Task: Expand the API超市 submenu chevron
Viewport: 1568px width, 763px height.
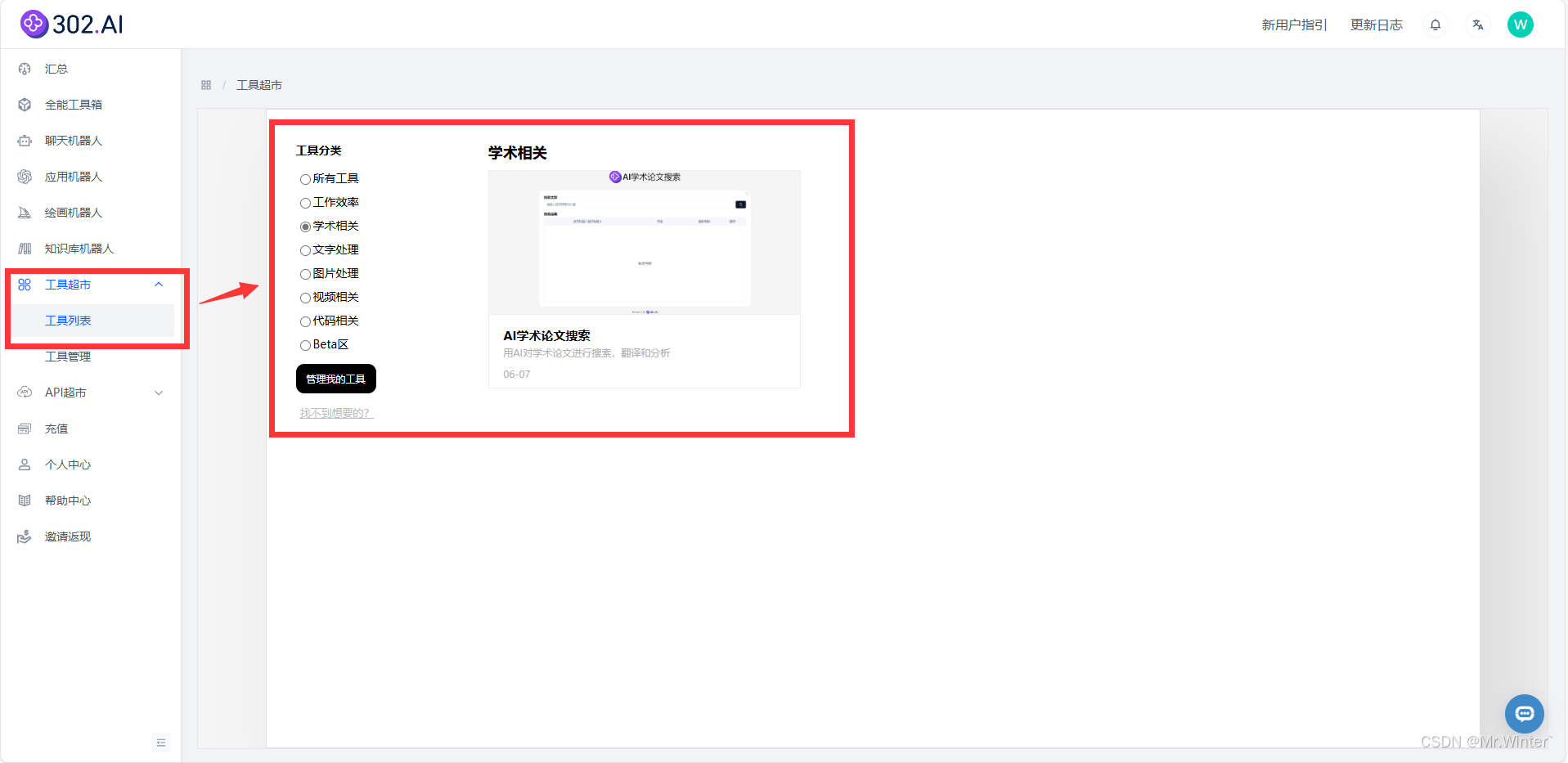Action: (x=159, y=393)
